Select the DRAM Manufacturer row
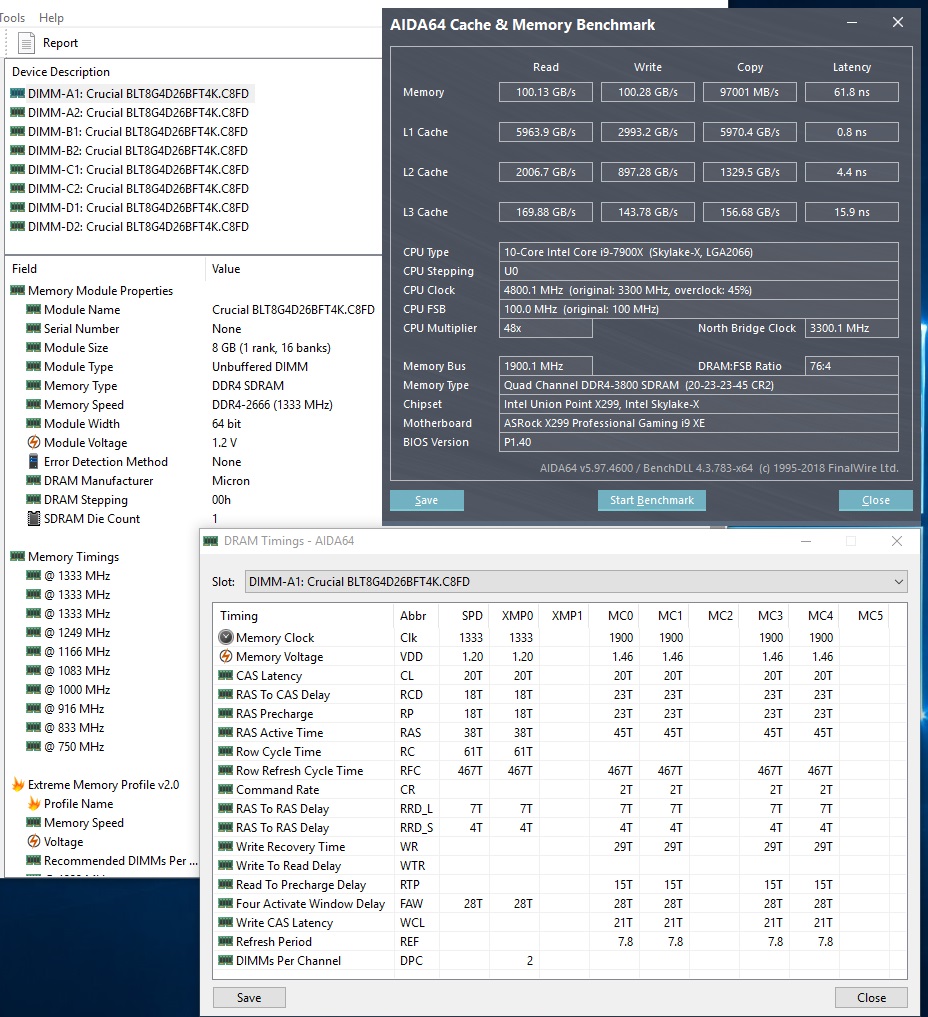The width and height of the screenshot is (928, 1017). coord(193,481)
